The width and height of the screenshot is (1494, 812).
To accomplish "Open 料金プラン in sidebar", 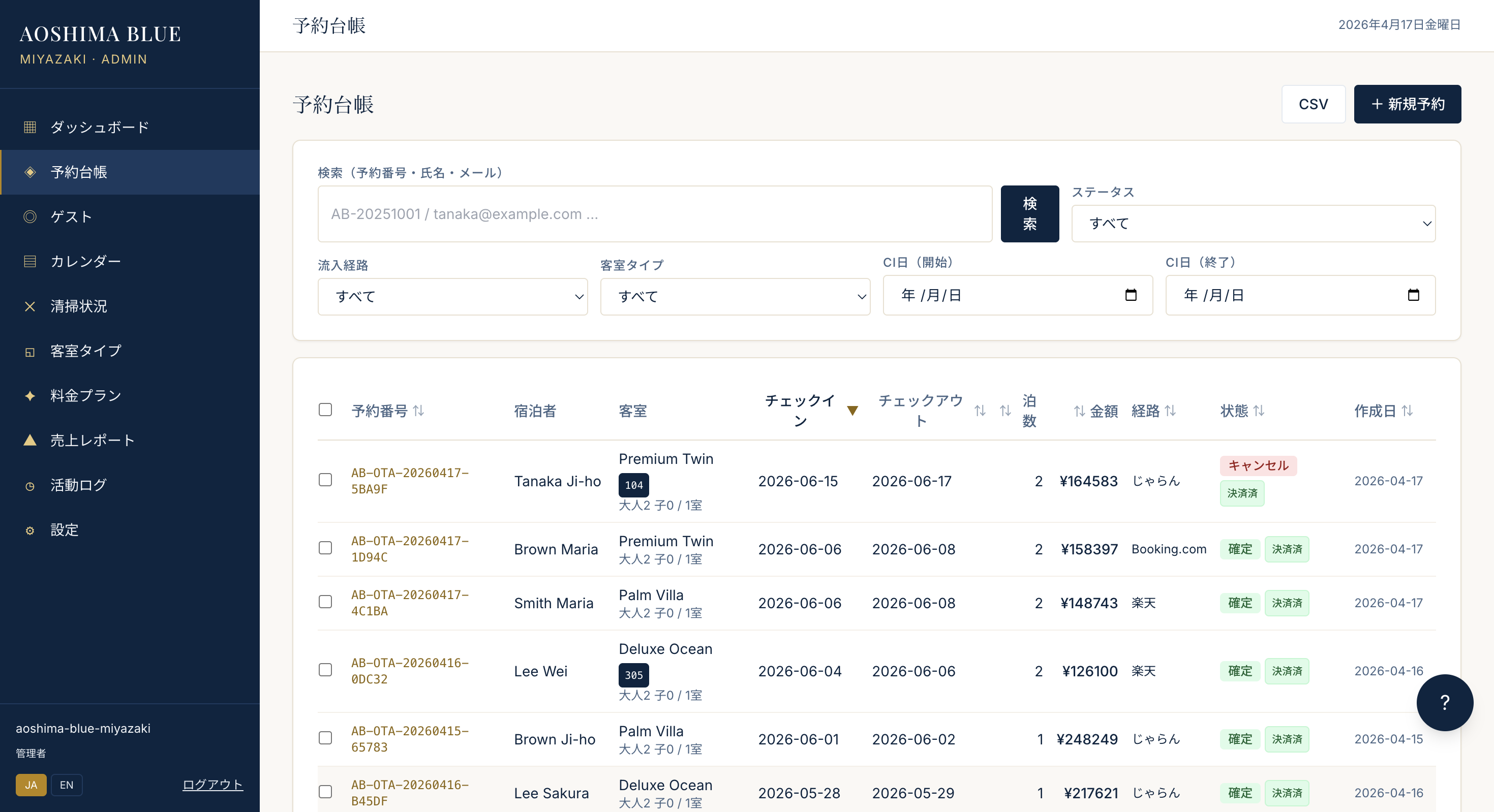I will click(130, 396).
